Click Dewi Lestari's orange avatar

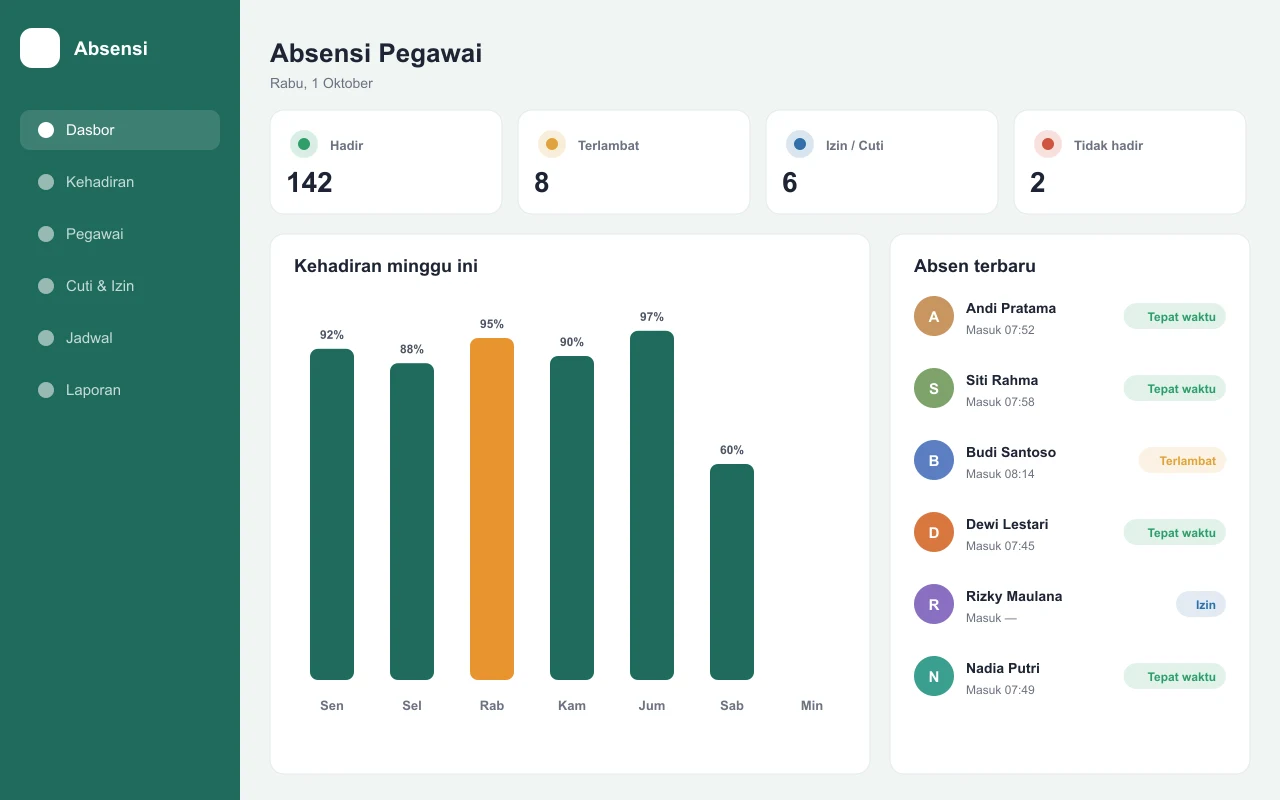[934, 532]
